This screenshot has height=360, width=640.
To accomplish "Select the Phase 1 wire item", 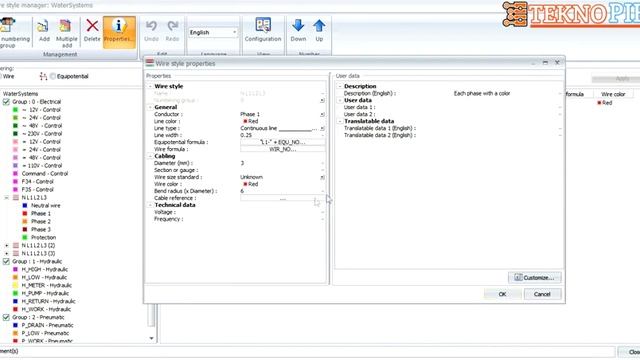I will 41,213.
